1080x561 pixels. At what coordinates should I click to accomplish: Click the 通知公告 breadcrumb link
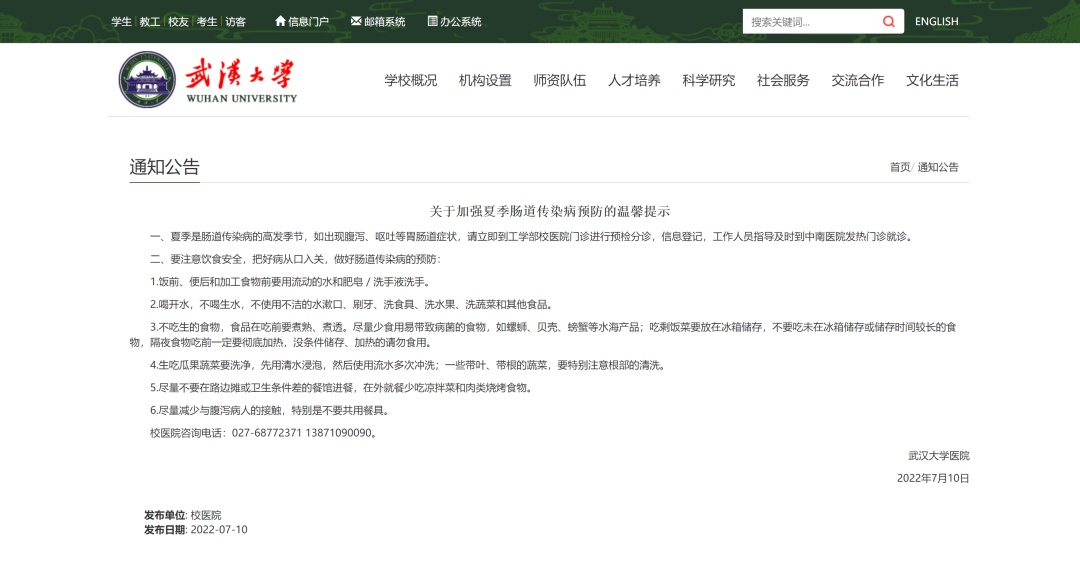click(x=937, y=167)
